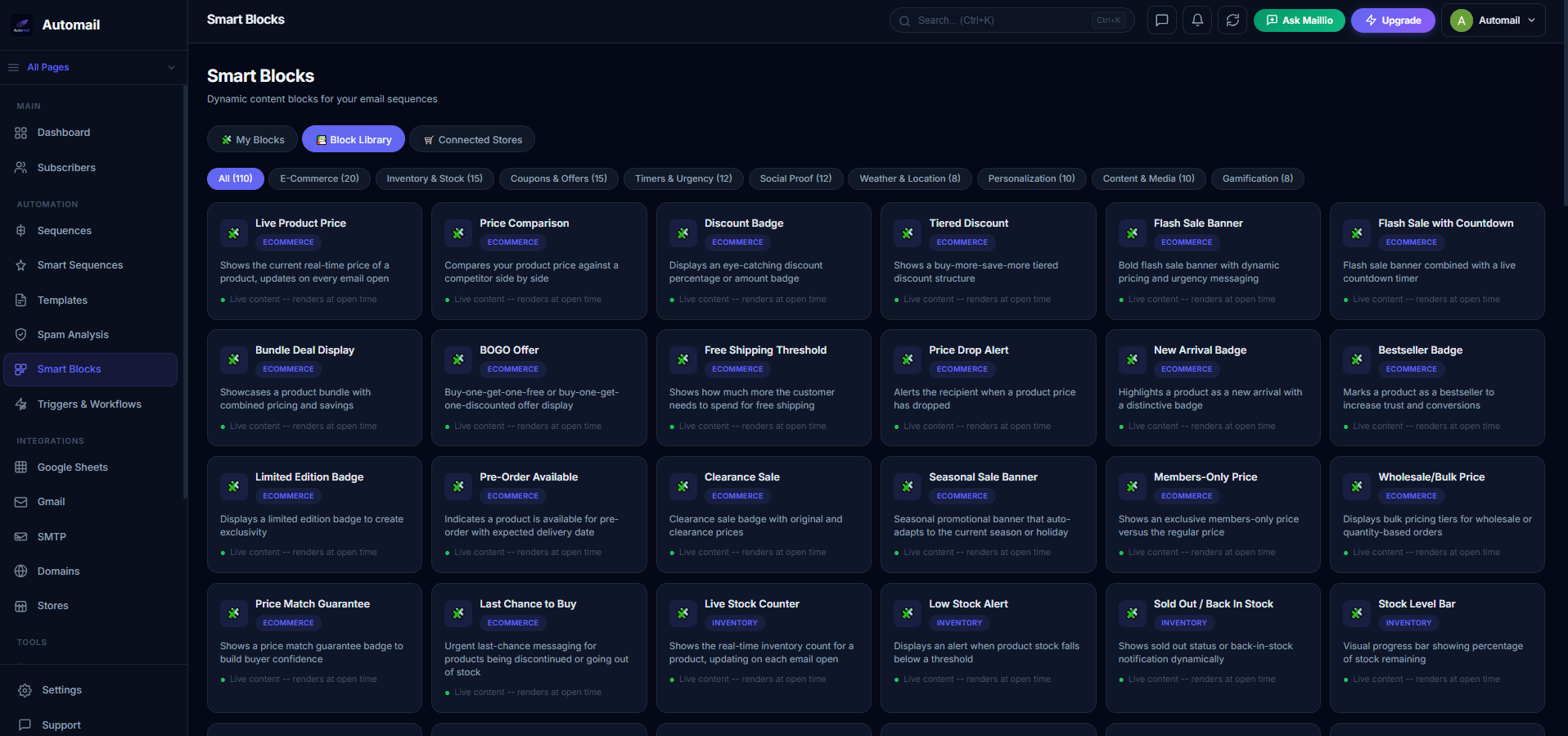Click the Settings gear icon

(25, 690)
